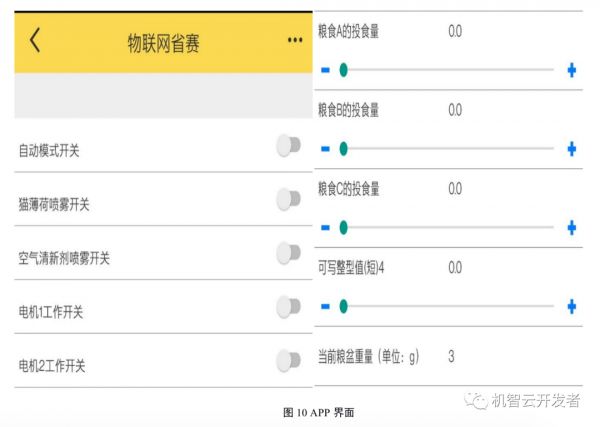
Task: Turn on 空气清新剂喷雾开关
Action: coord(288,254)
